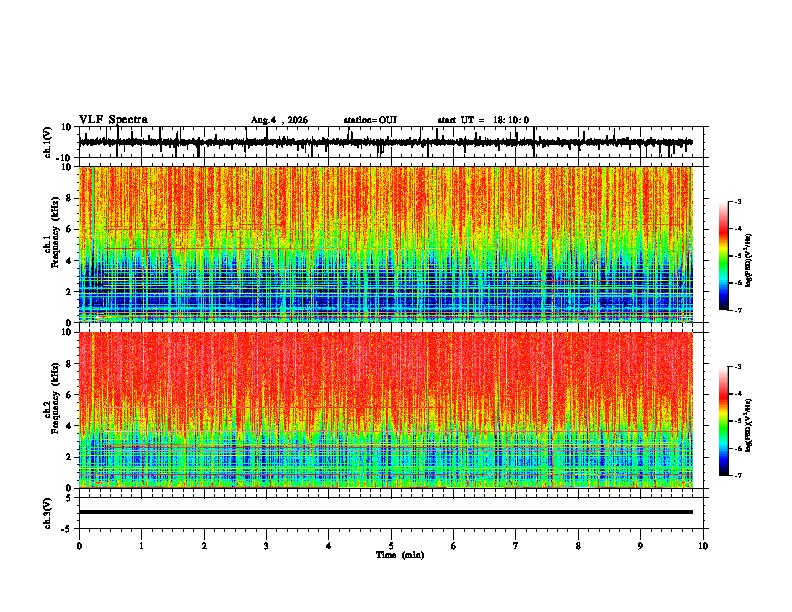Viewport: 792px width, 612px height.
Task: Click time axis tick label "6"
Action: (x=454, y=546)
